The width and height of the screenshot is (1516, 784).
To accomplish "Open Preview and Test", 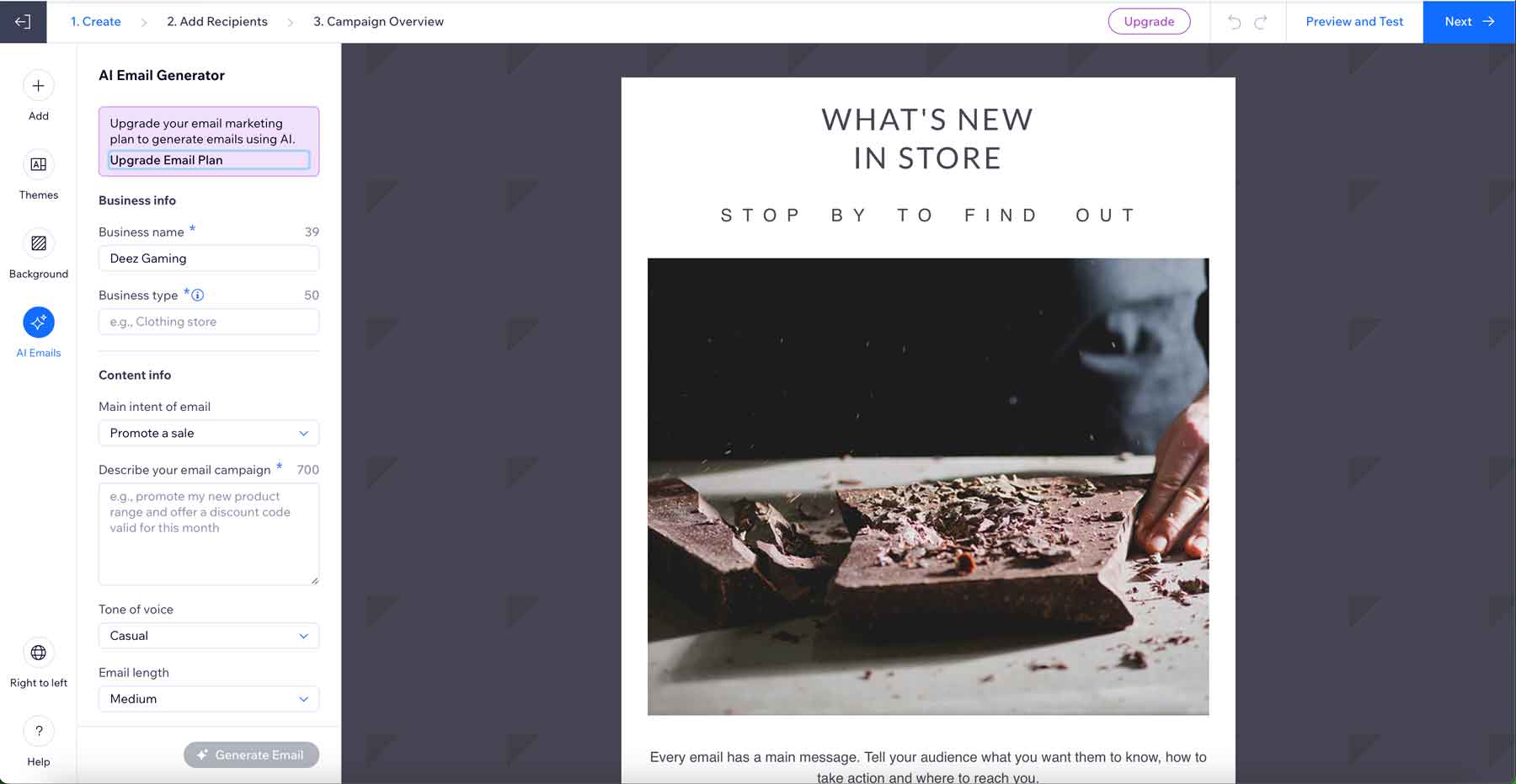I will coord(1354,22).
